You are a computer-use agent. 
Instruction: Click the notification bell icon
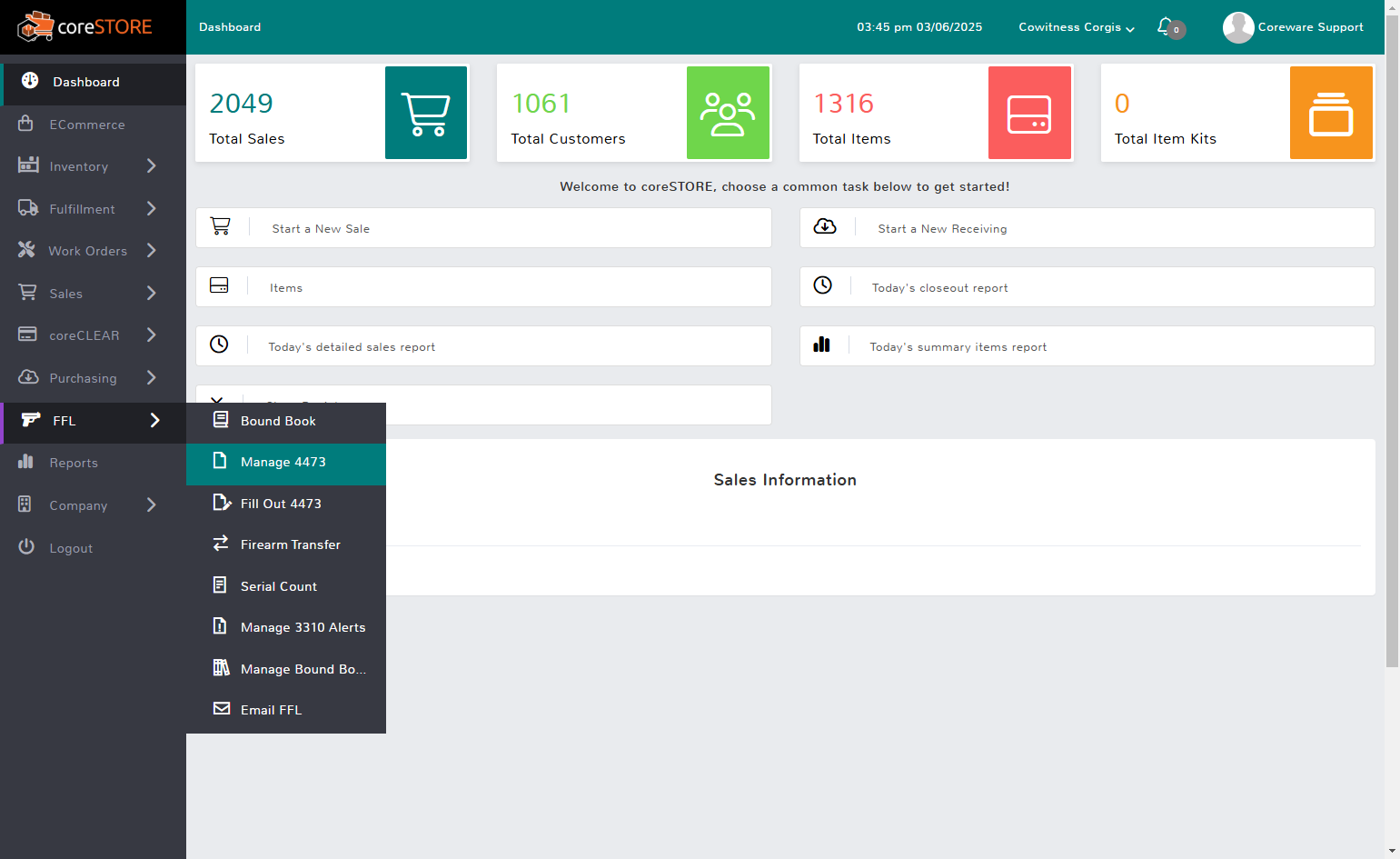pos(1165,26)
